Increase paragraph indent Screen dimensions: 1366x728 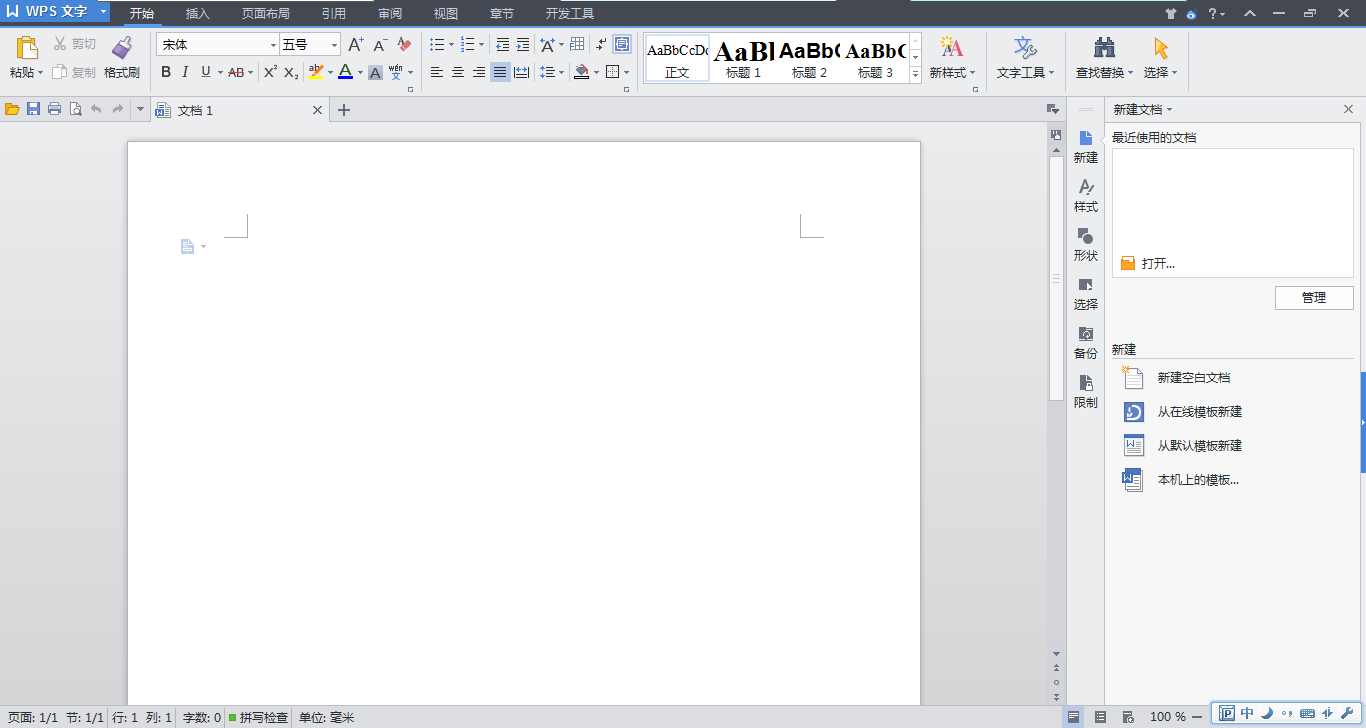point(523,45)
